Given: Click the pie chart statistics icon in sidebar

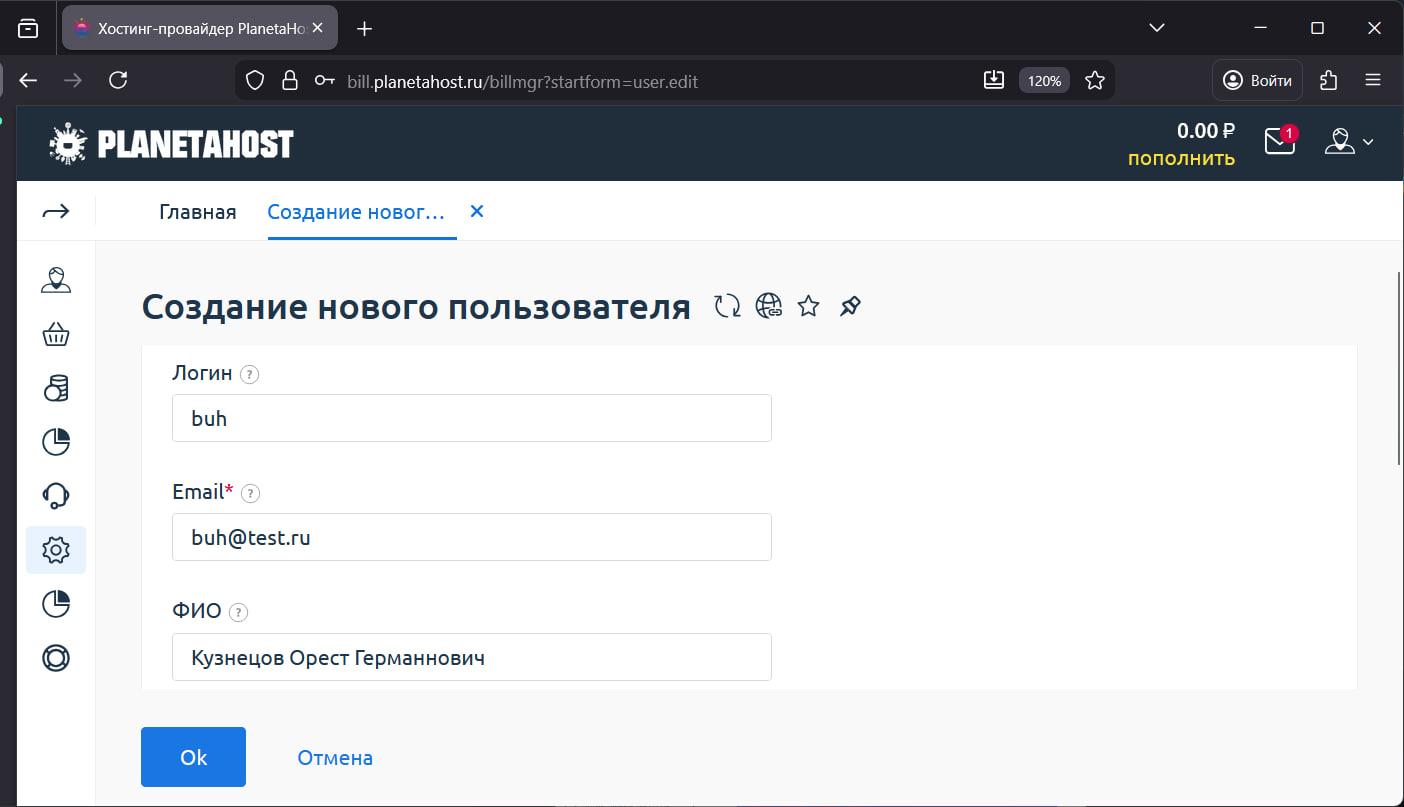Looking at the screenshot, I should point(56,441).
